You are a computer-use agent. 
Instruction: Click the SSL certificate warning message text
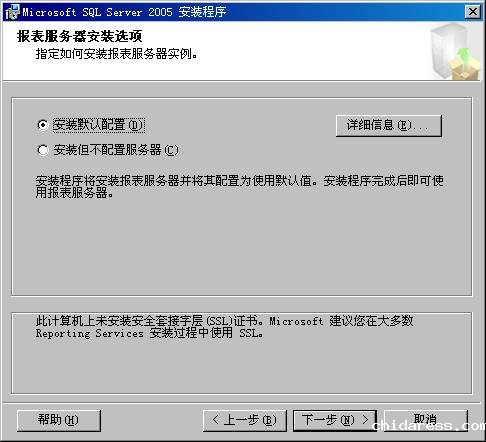tap(224, 327)
